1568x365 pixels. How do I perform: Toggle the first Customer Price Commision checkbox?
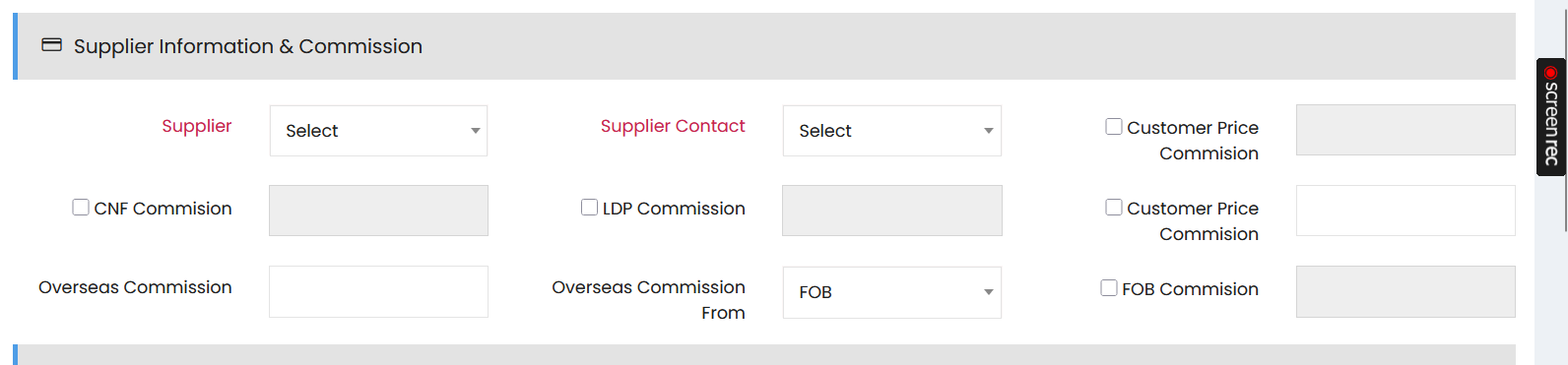pos(1114,126)
